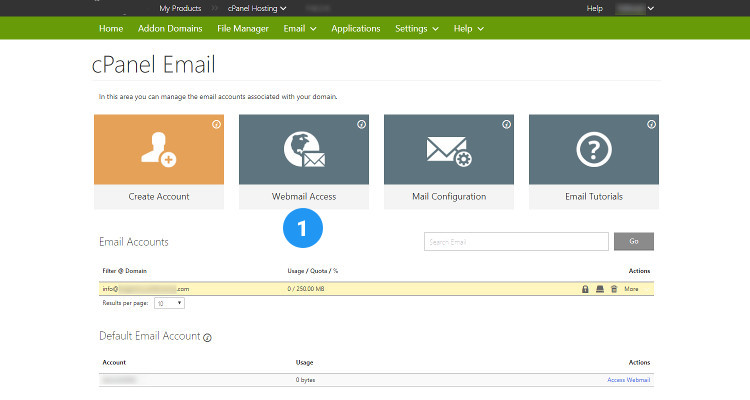
Task: Click the 0 / 250.00 MB usage value
Action: [306, 289]
